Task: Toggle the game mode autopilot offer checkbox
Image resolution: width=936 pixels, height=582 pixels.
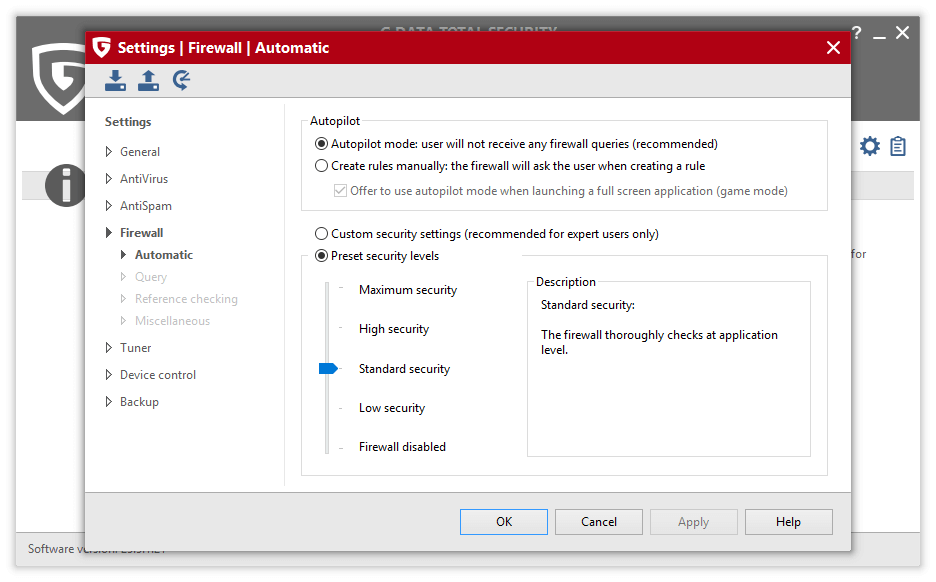Action: (340, 190)
